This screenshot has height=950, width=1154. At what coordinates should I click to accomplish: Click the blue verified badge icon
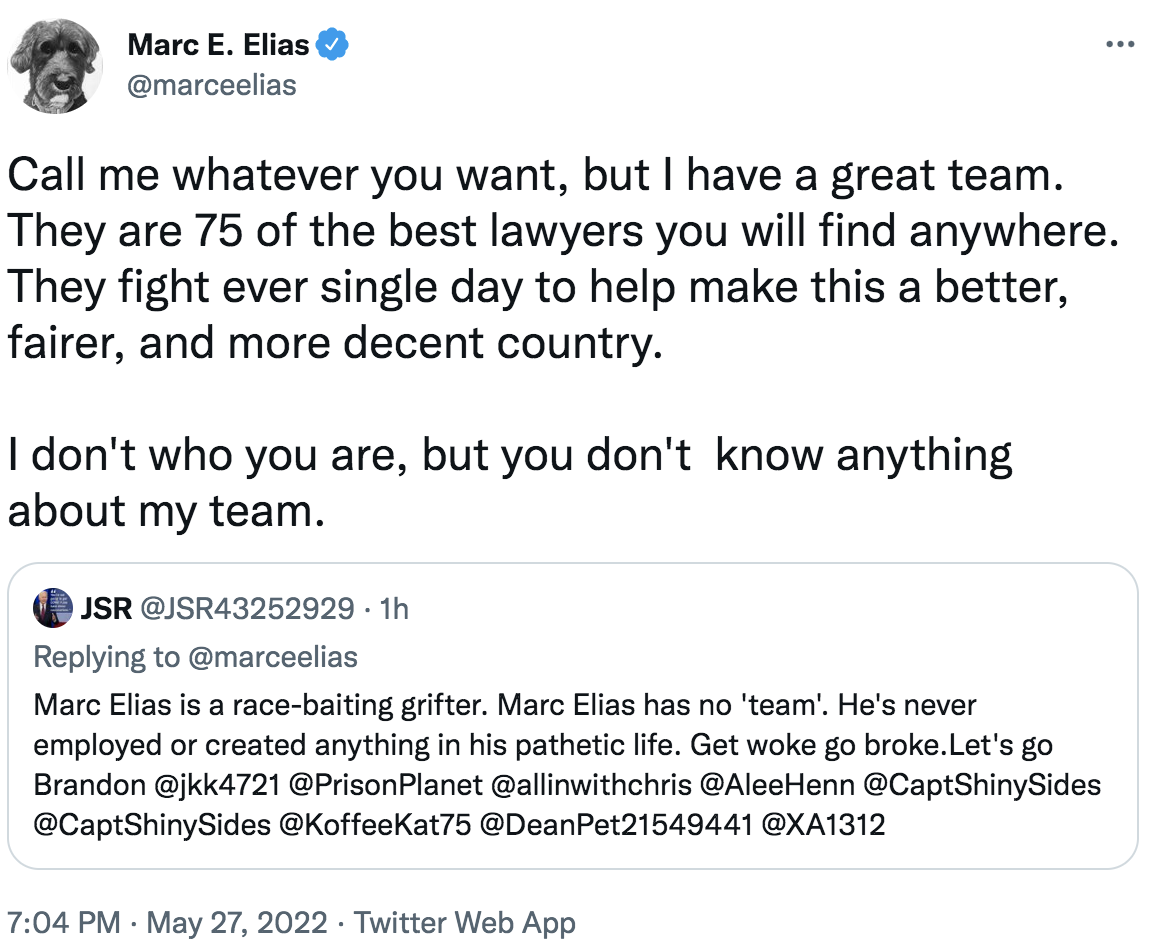pyautogui.click(x=333, y=45)
